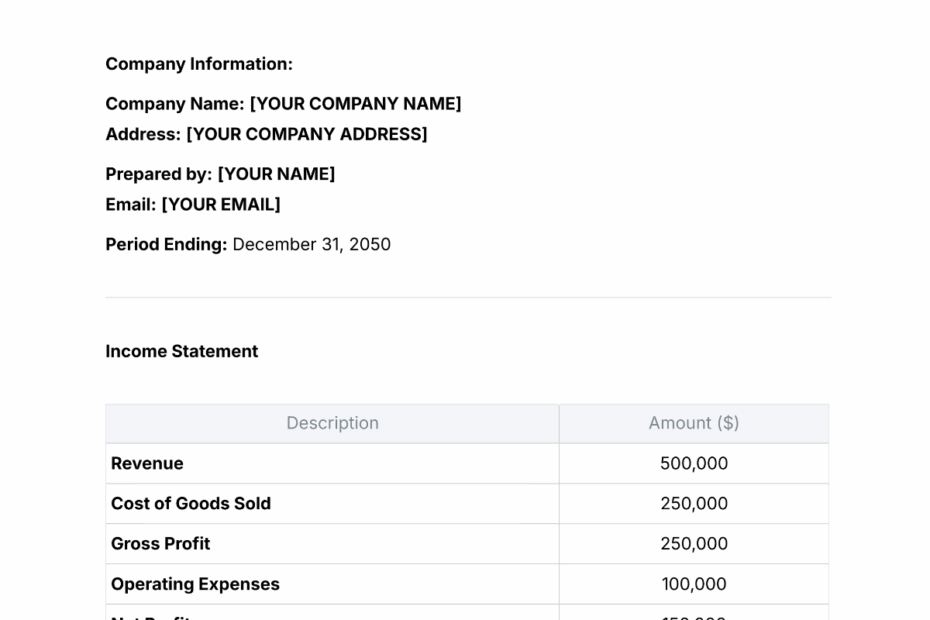Select the 250,000 cost of goods amount
The height and width of the screenshot is (620, 930).
pyautogui.click(x=693, y=503)
